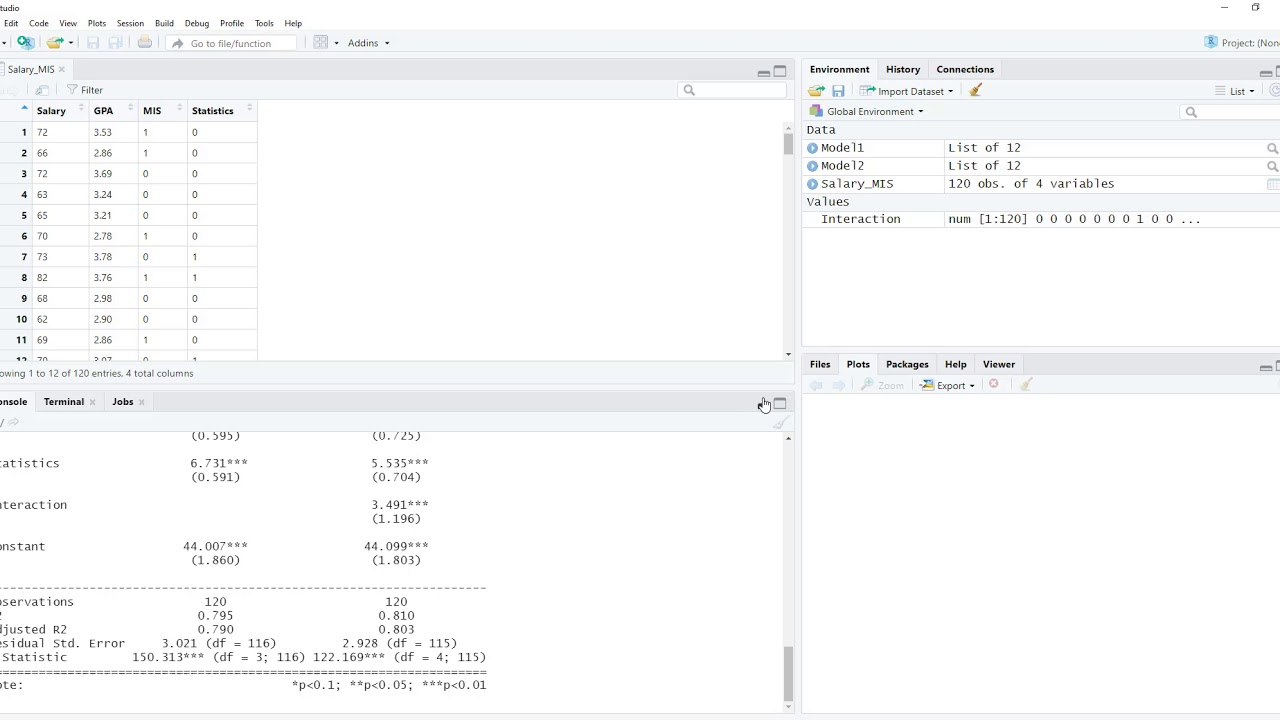Open the Terminal tab
The width and height of the screenshot is (1280, 720).
tap(64, 401)
